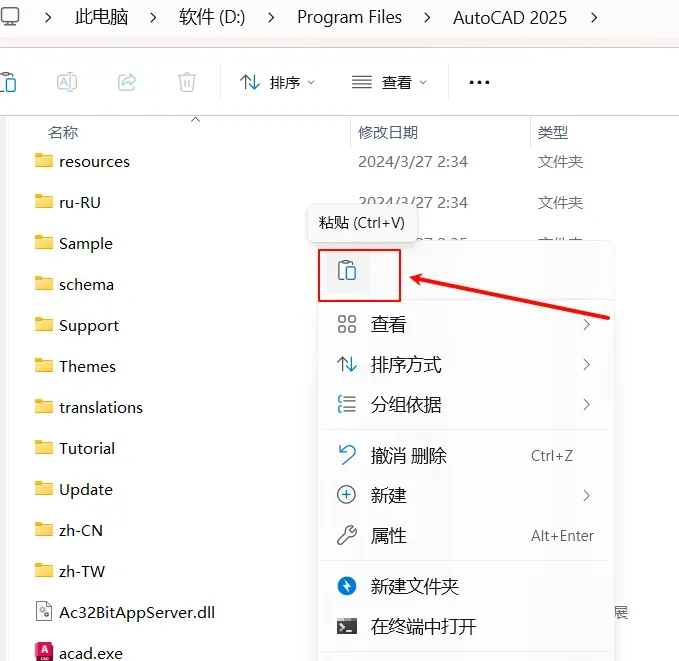The image size is (679, 661).
Task: Open the context menu 排序方式 submenu
Action: click(x=466, y=365)
